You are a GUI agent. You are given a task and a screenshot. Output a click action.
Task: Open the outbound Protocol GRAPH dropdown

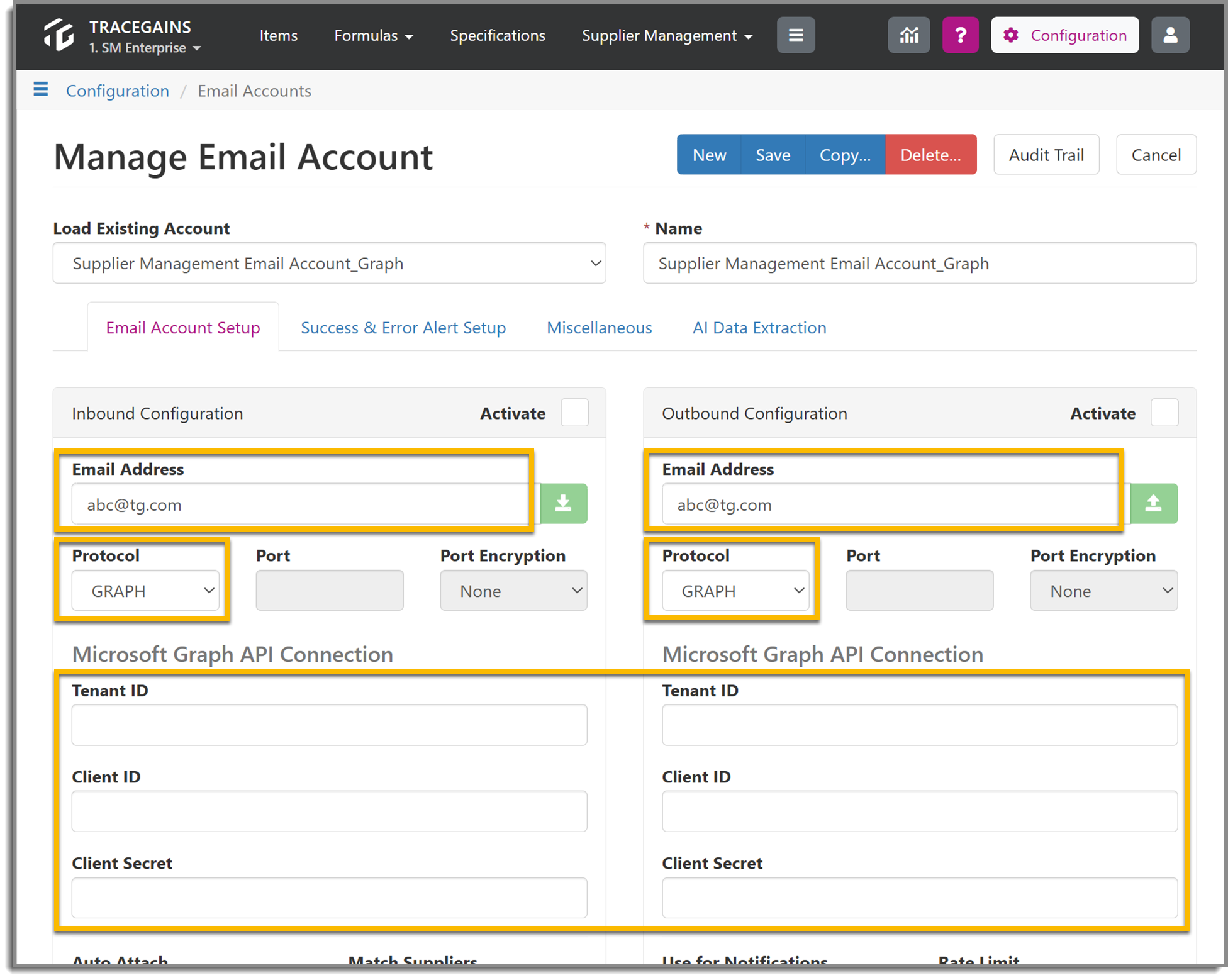click(x=735, y=591)
